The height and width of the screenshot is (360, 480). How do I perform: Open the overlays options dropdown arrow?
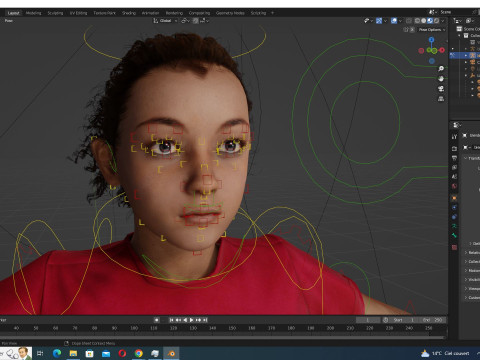[400, 21]
